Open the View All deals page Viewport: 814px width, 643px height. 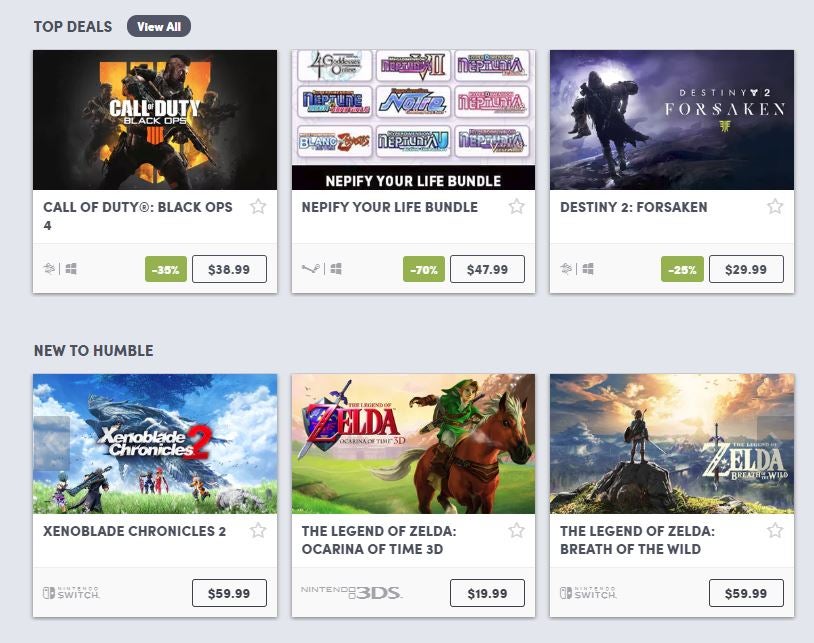(x=158, y=27)
